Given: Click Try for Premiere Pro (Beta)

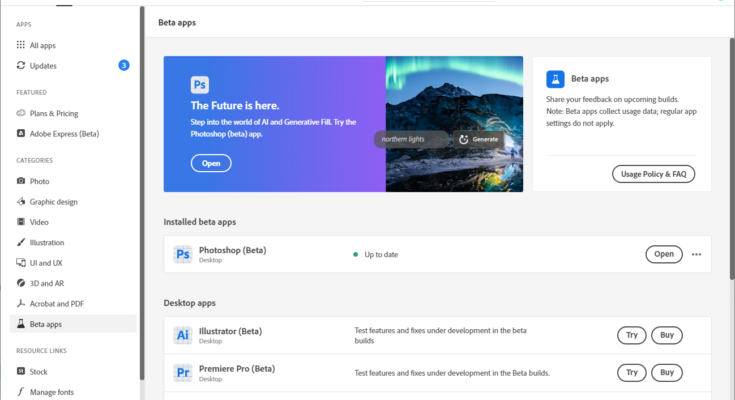Looking at the screenshot, I should tap(631, 372).
